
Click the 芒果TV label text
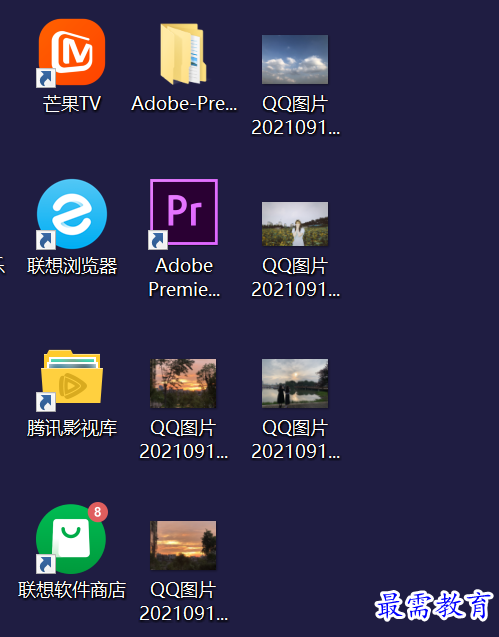72,104
